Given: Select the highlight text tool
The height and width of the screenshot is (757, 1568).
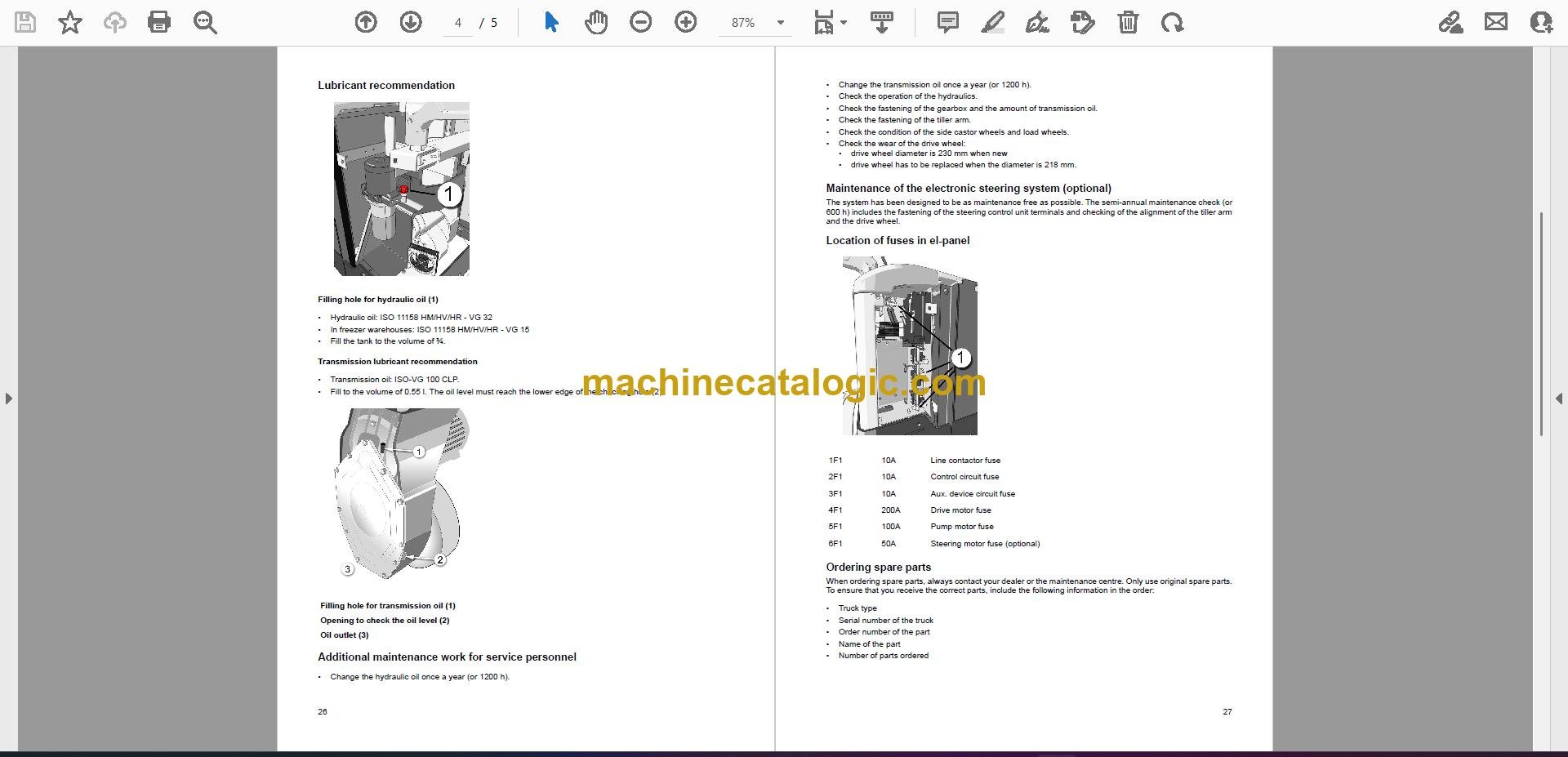Looking at the screenshot, I should click(992, 22).
